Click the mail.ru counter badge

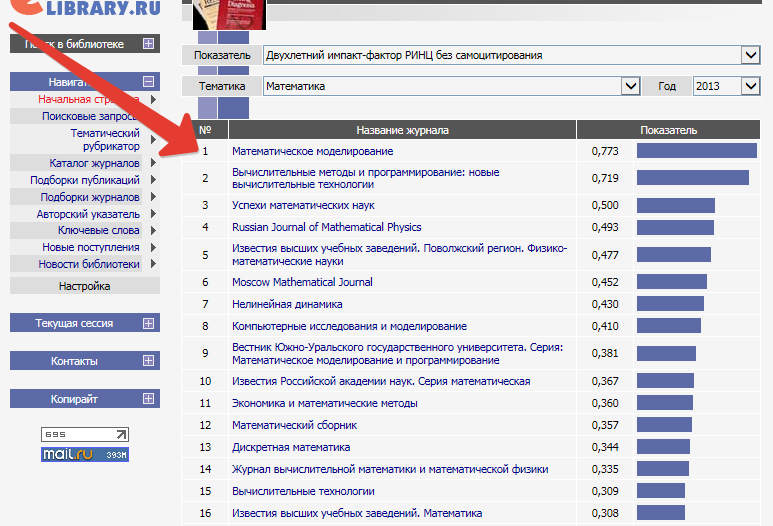pyautogui.click(x=85, y=454)
